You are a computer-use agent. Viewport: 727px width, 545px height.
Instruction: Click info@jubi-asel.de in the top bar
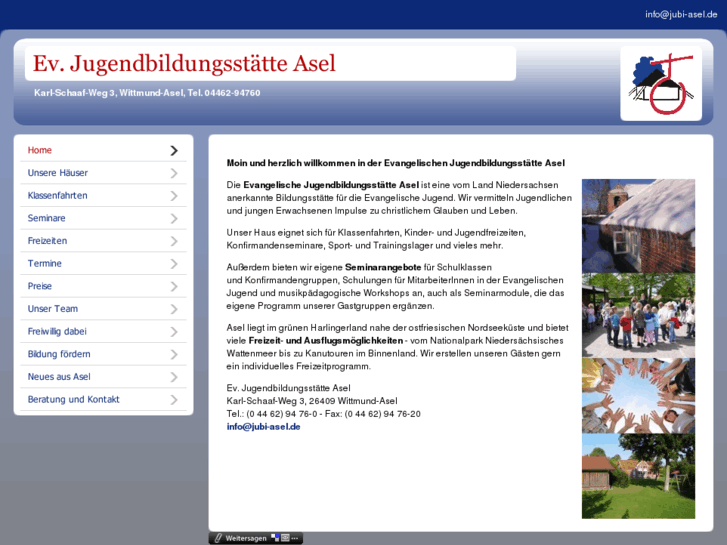[x=681, y=14]
